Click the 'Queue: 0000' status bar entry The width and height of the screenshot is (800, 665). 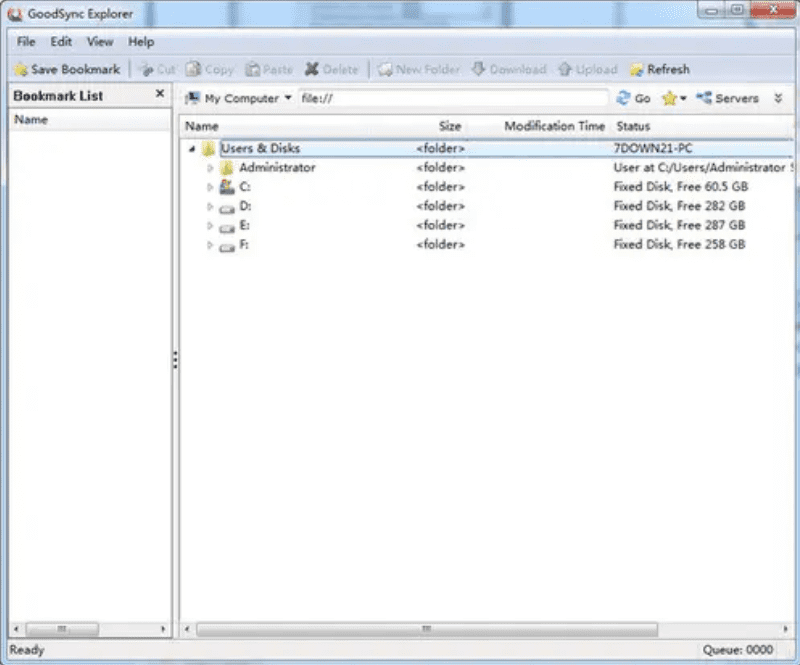click(x=737, y=650)
